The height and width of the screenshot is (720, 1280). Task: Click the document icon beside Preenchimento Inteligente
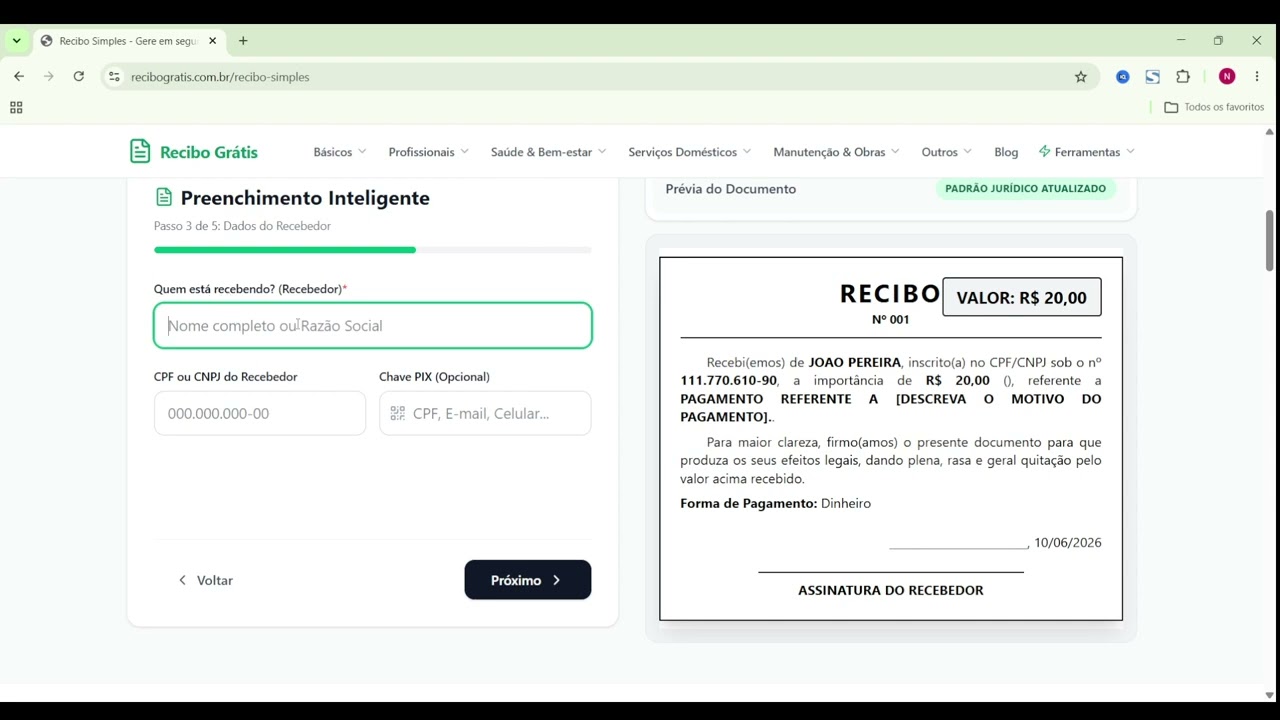[163, 197]
